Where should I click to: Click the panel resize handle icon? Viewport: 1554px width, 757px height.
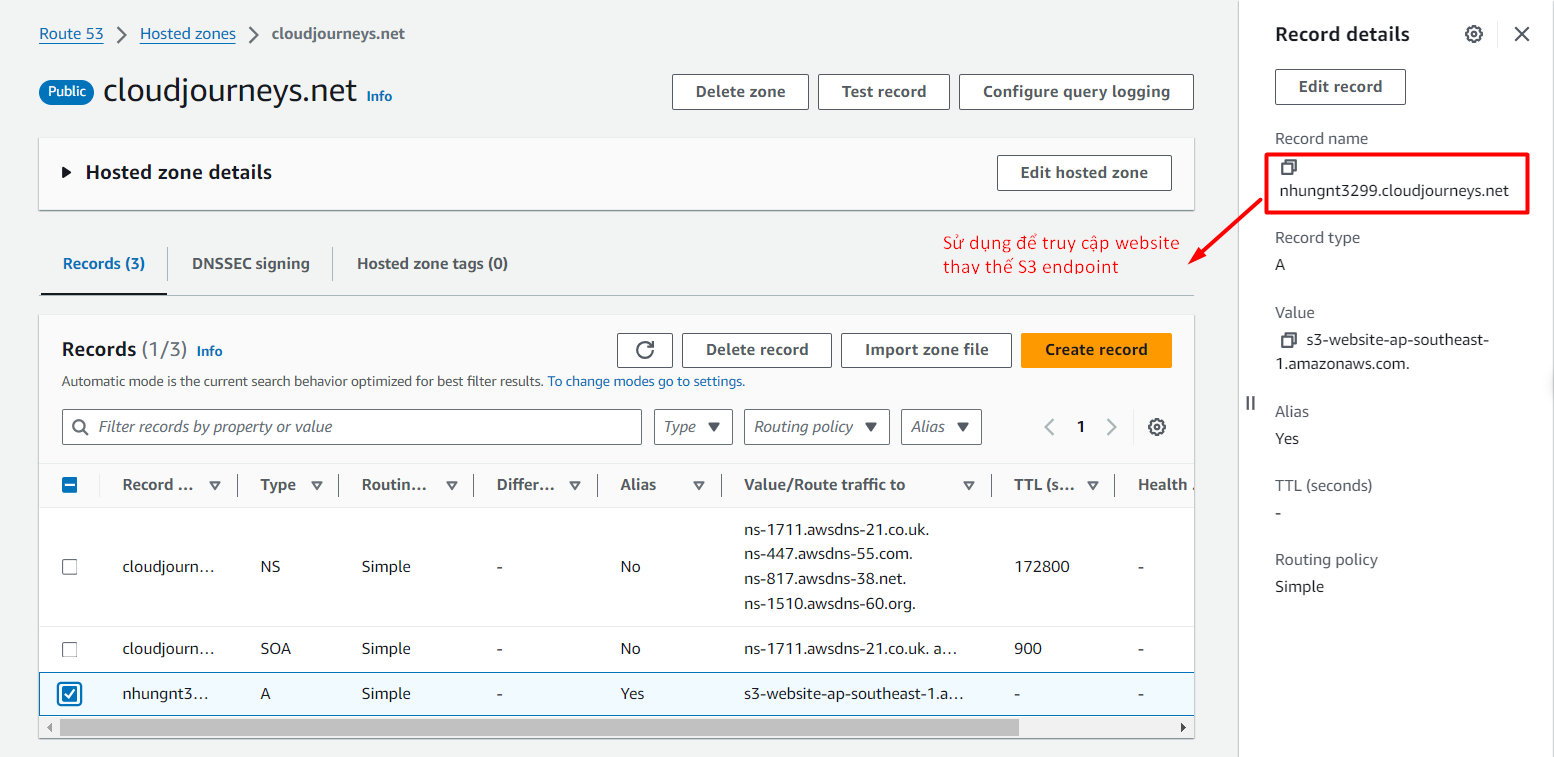tap(1250, 403)
